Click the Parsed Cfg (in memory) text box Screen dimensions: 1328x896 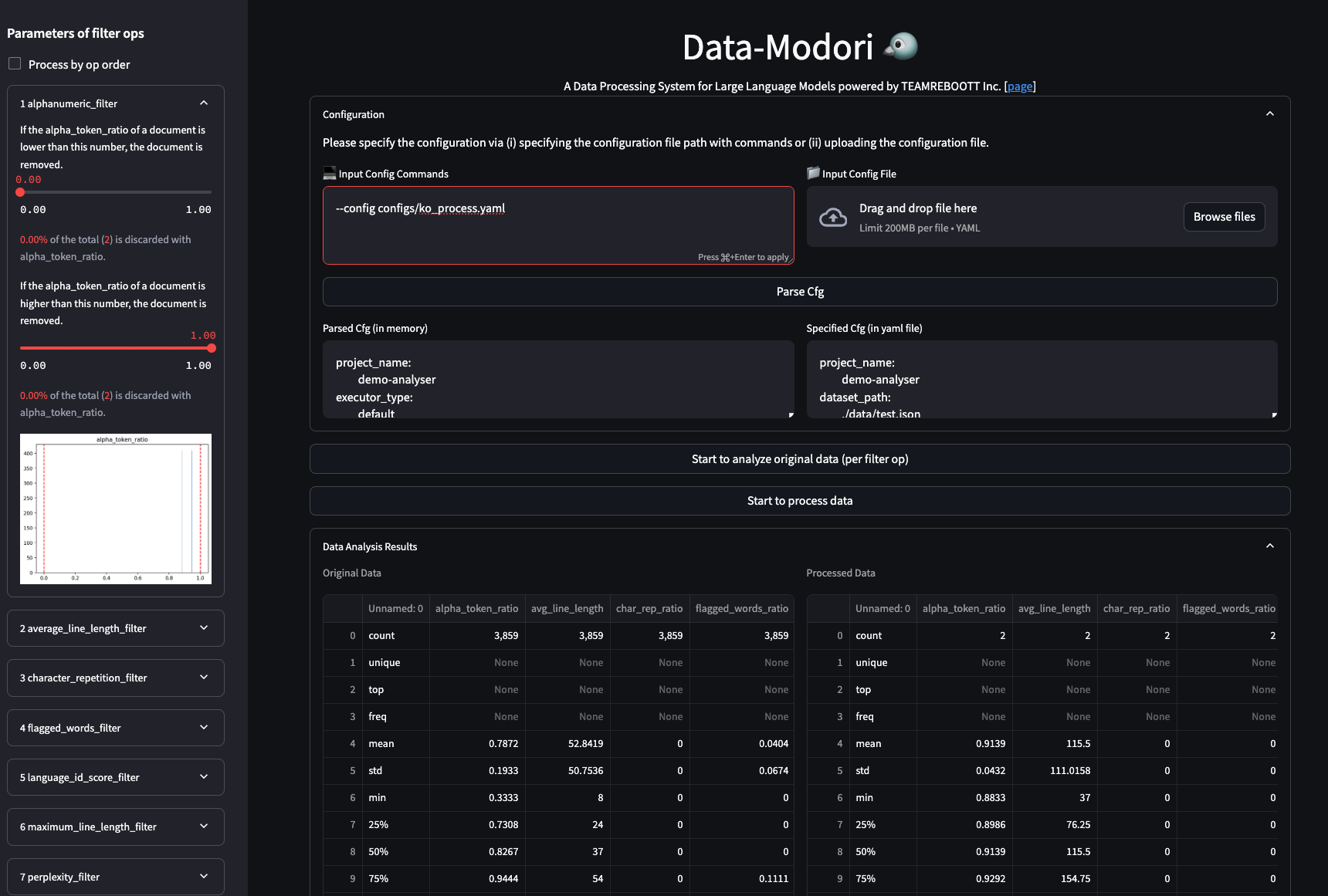(558, 380)
